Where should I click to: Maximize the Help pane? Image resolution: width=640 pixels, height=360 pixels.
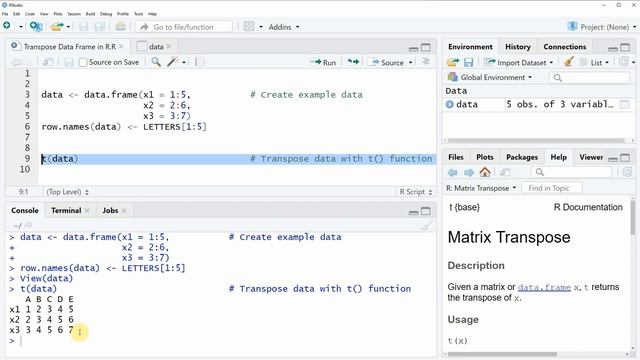click(625, 158)
